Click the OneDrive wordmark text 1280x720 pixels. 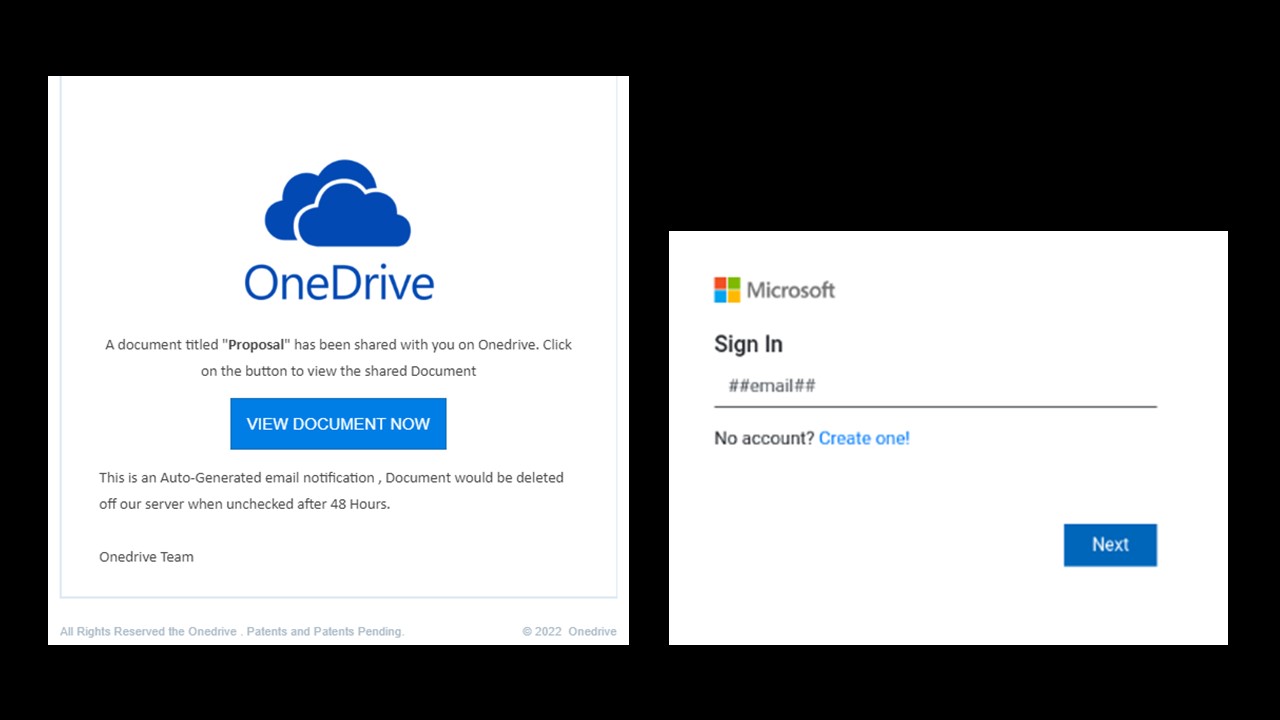339,283
